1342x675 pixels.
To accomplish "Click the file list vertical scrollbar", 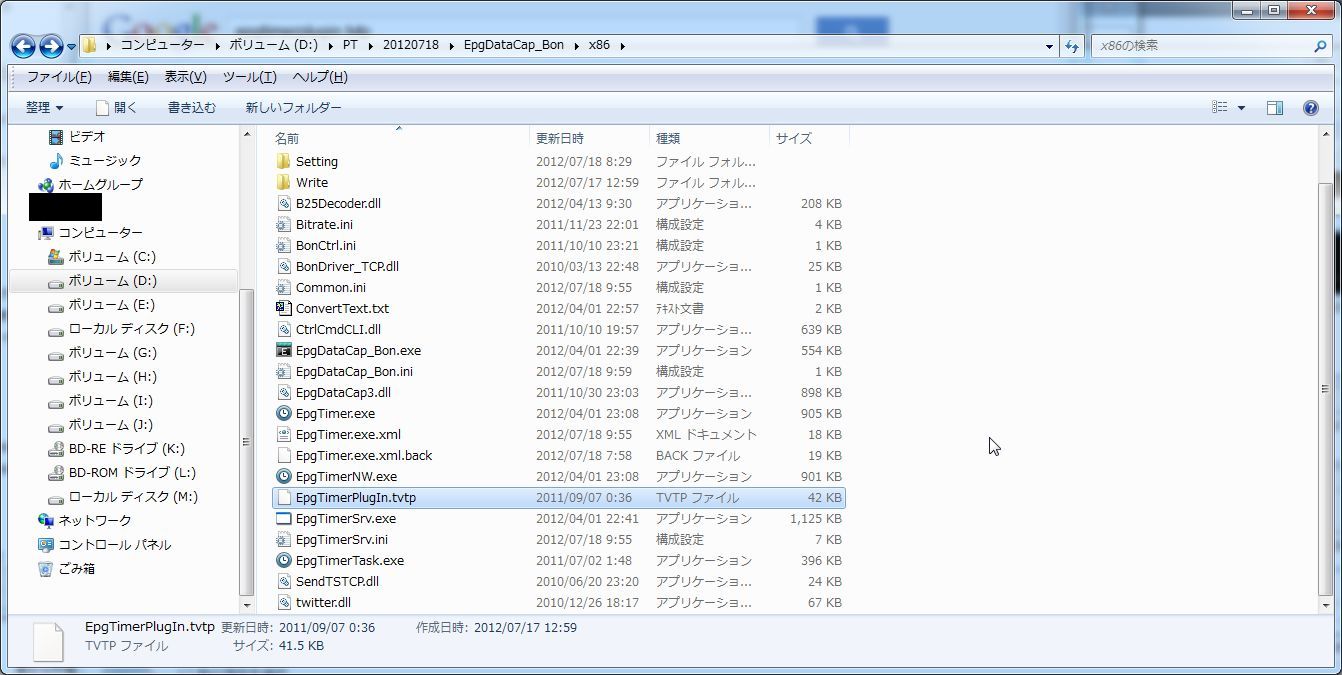I will (1326, 389).
